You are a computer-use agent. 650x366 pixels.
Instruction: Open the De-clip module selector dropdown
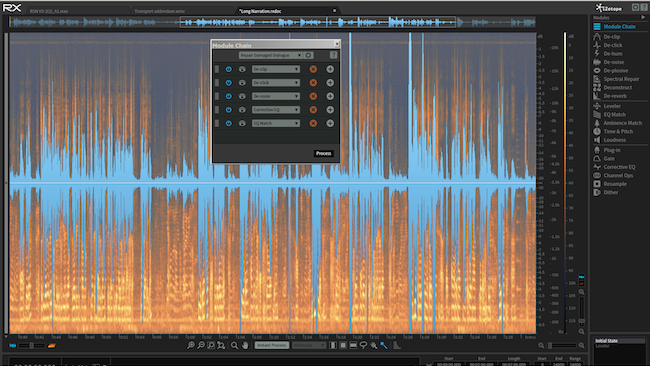pos(276,69)
